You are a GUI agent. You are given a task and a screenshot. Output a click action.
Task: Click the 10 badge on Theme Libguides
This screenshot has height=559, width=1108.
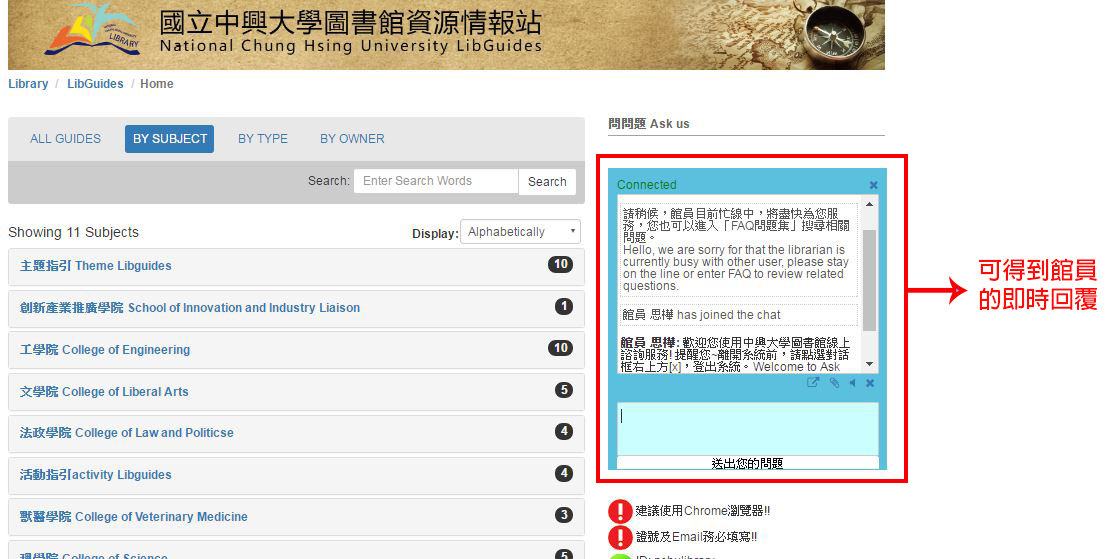(x=560, y=264)
